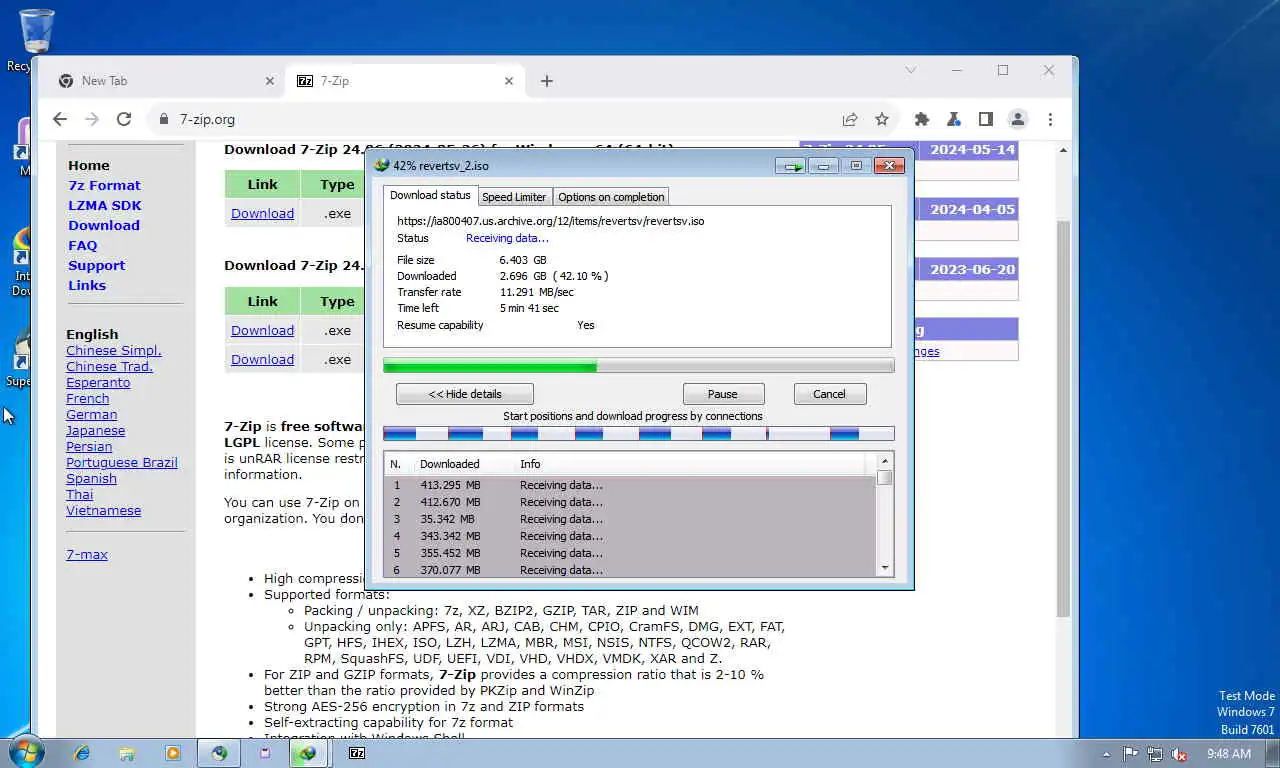Switch to Options on completion tab
Image resolution: width=1280 pixels, height=768 pixels.
click(611, 197)
